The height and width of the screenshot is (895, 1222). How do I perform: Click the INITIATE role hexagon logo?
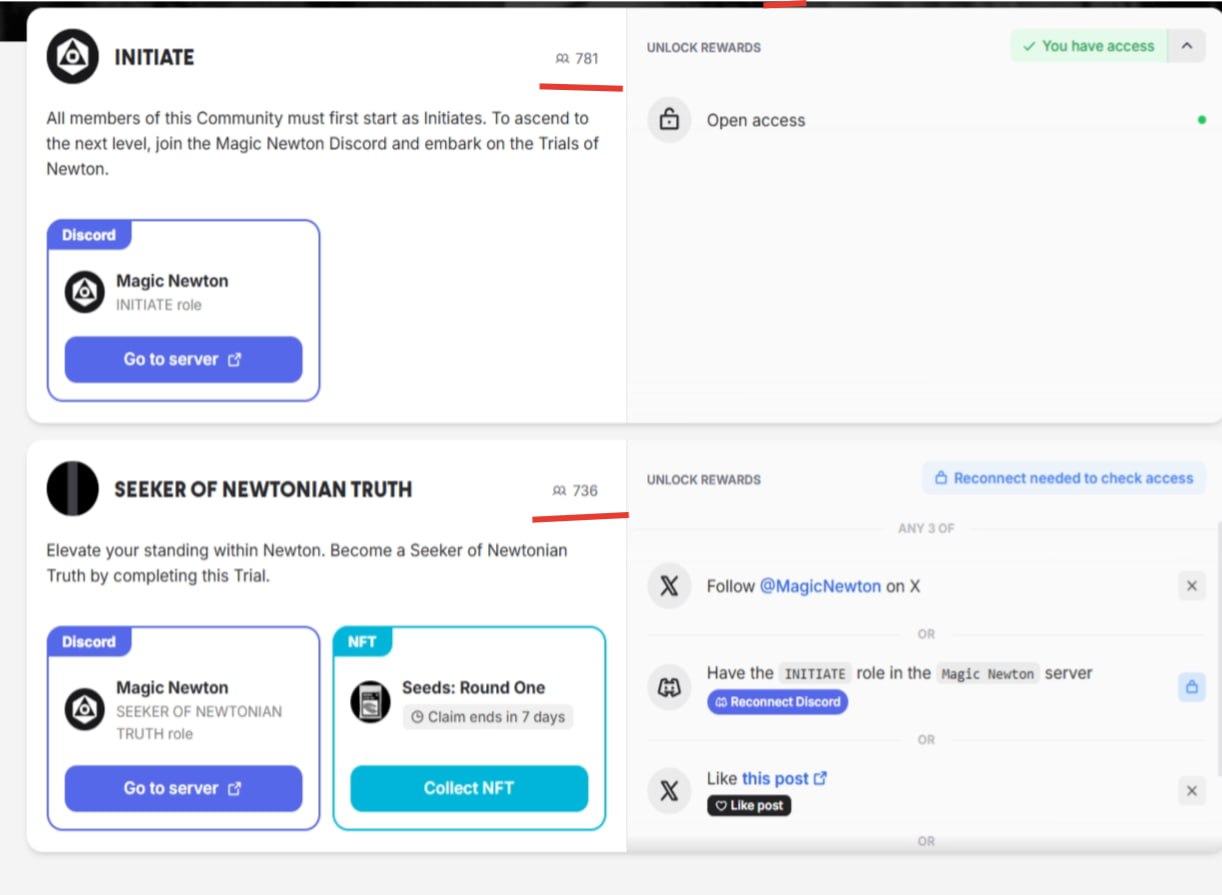[x=72, y=57]
